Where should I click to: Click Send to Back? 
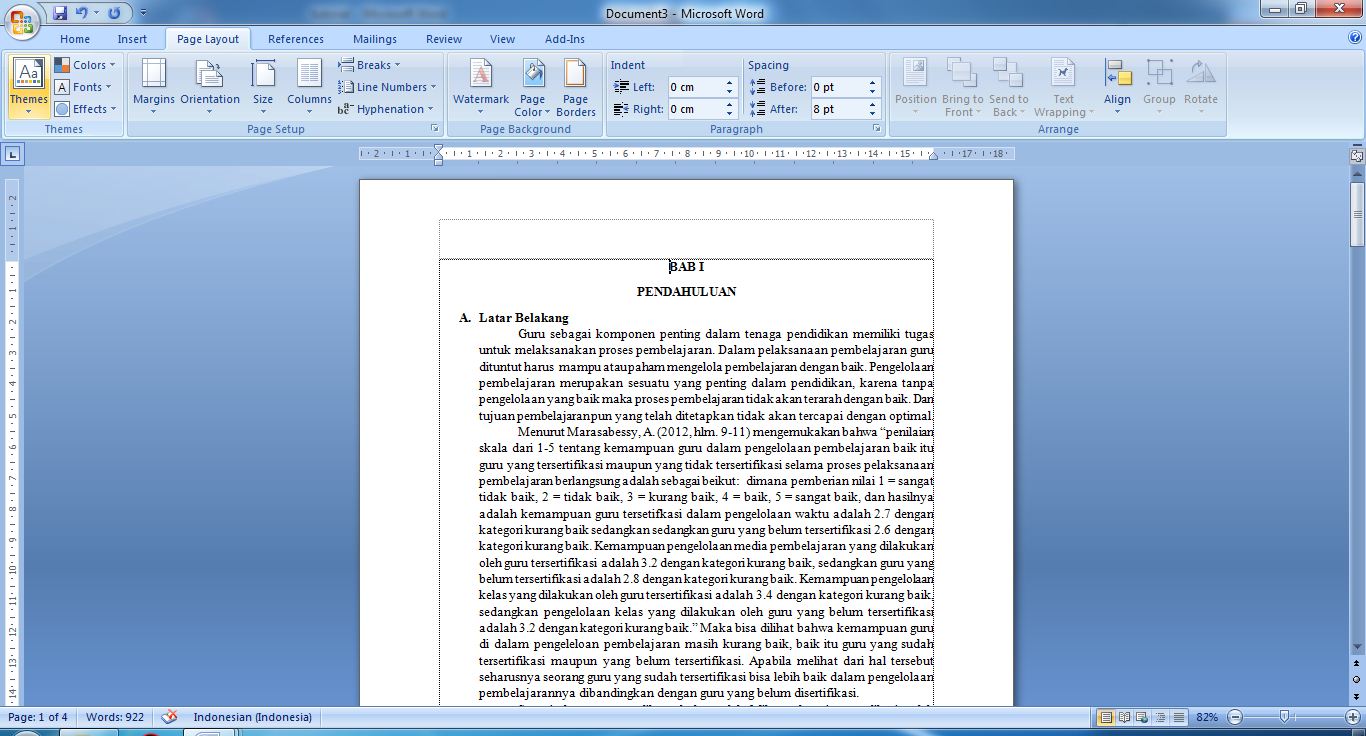click(1008, 86)
